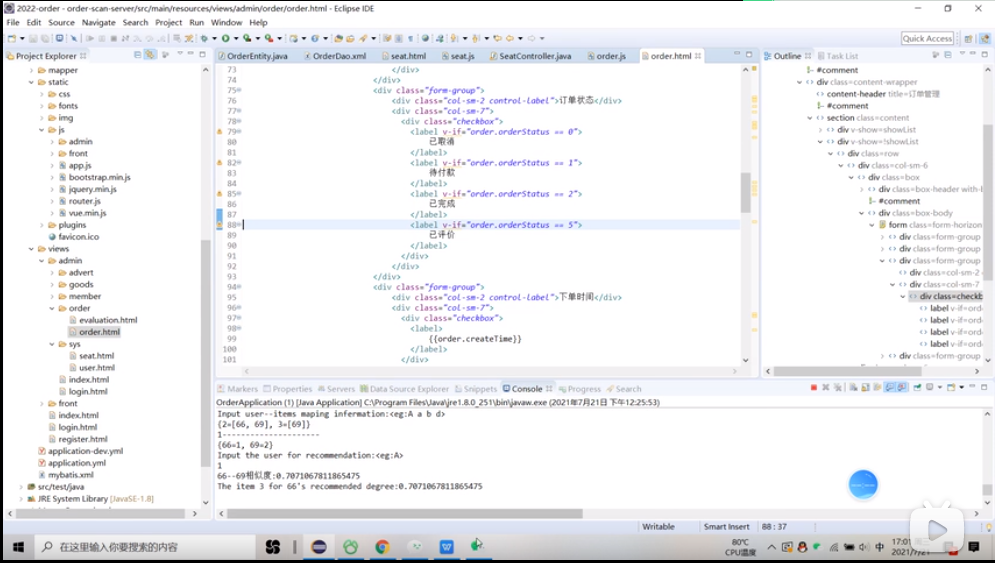Viewport: 995px width, 563px height.
Task: Collapse All in Project Explorer toolbar
Action: (138, 55)
